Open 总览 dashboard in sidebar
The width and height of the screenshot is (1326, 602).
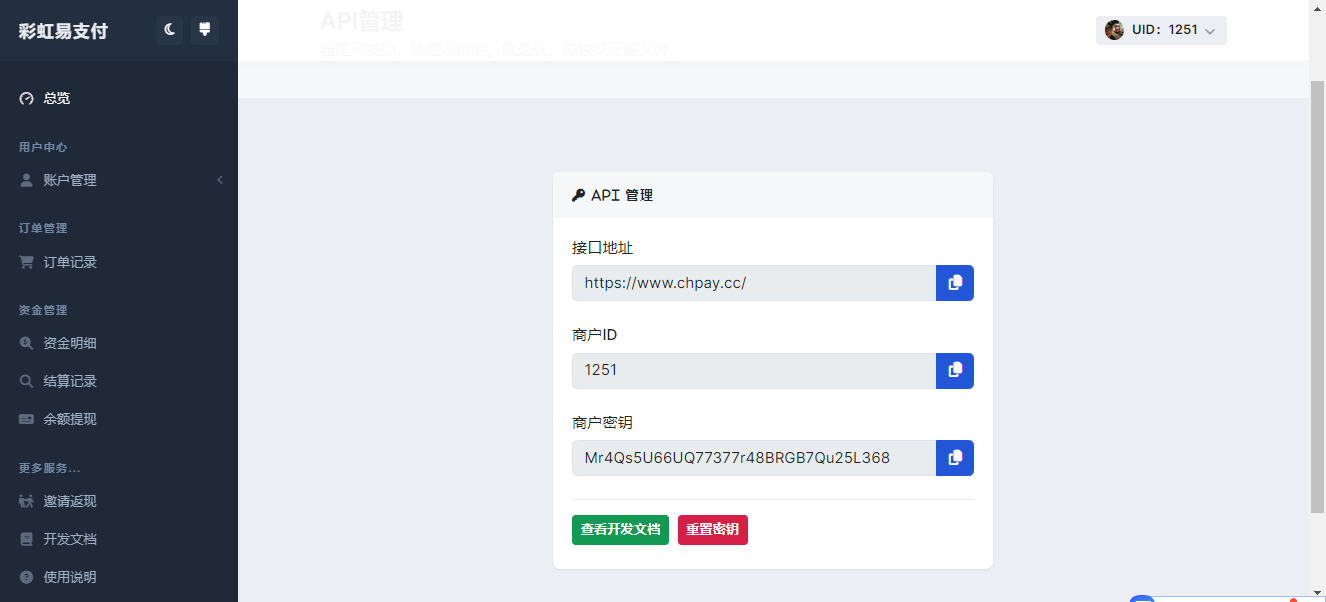pos(57,98)
